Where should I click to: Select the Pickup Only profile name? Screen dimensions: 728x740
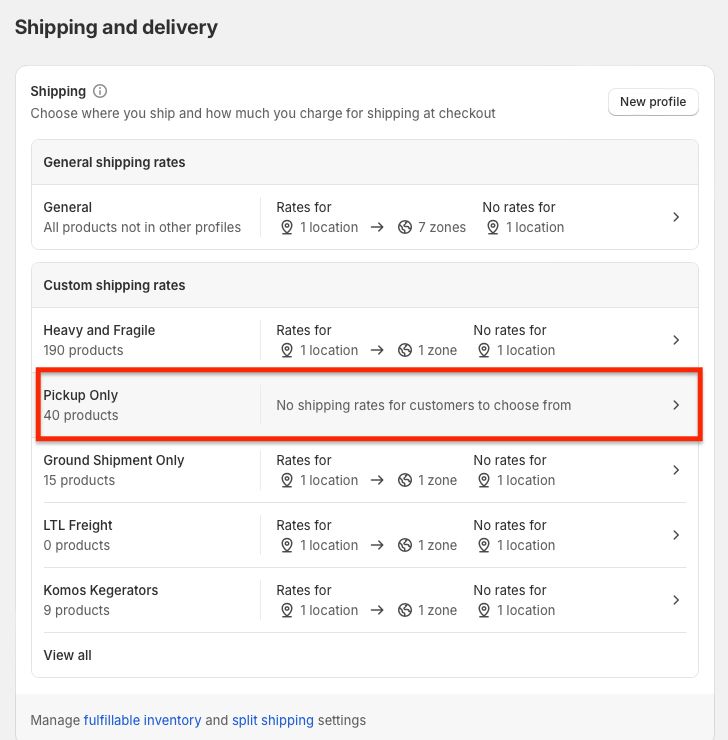[x=81, y=395]
